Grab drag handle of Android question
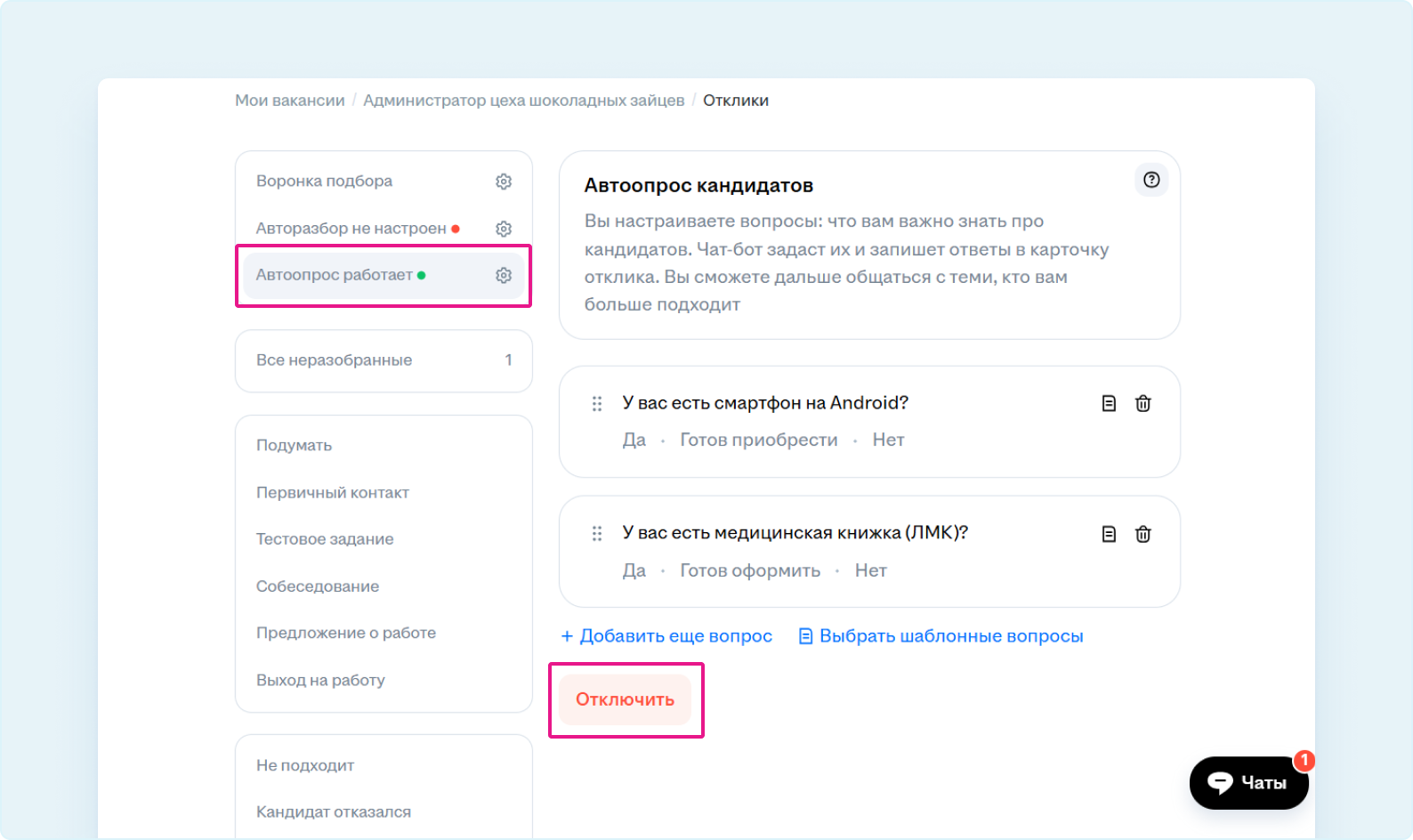1413x840 pixels. [x=597, y=404]
